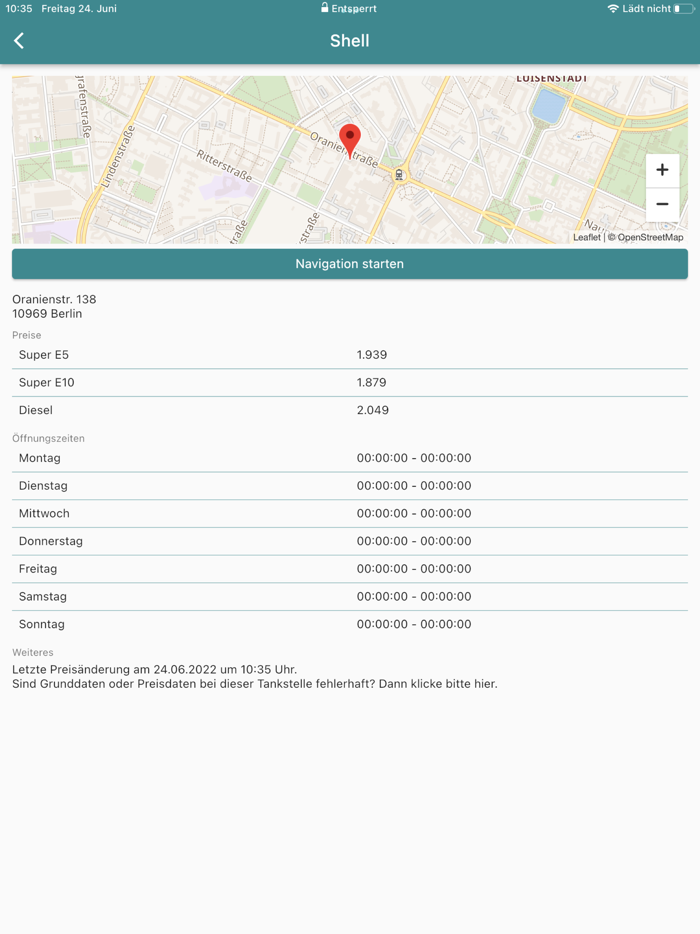700x934 pixels.
Task: Tap the Lindenstraße label on map
Action: [x=118, y=156]
